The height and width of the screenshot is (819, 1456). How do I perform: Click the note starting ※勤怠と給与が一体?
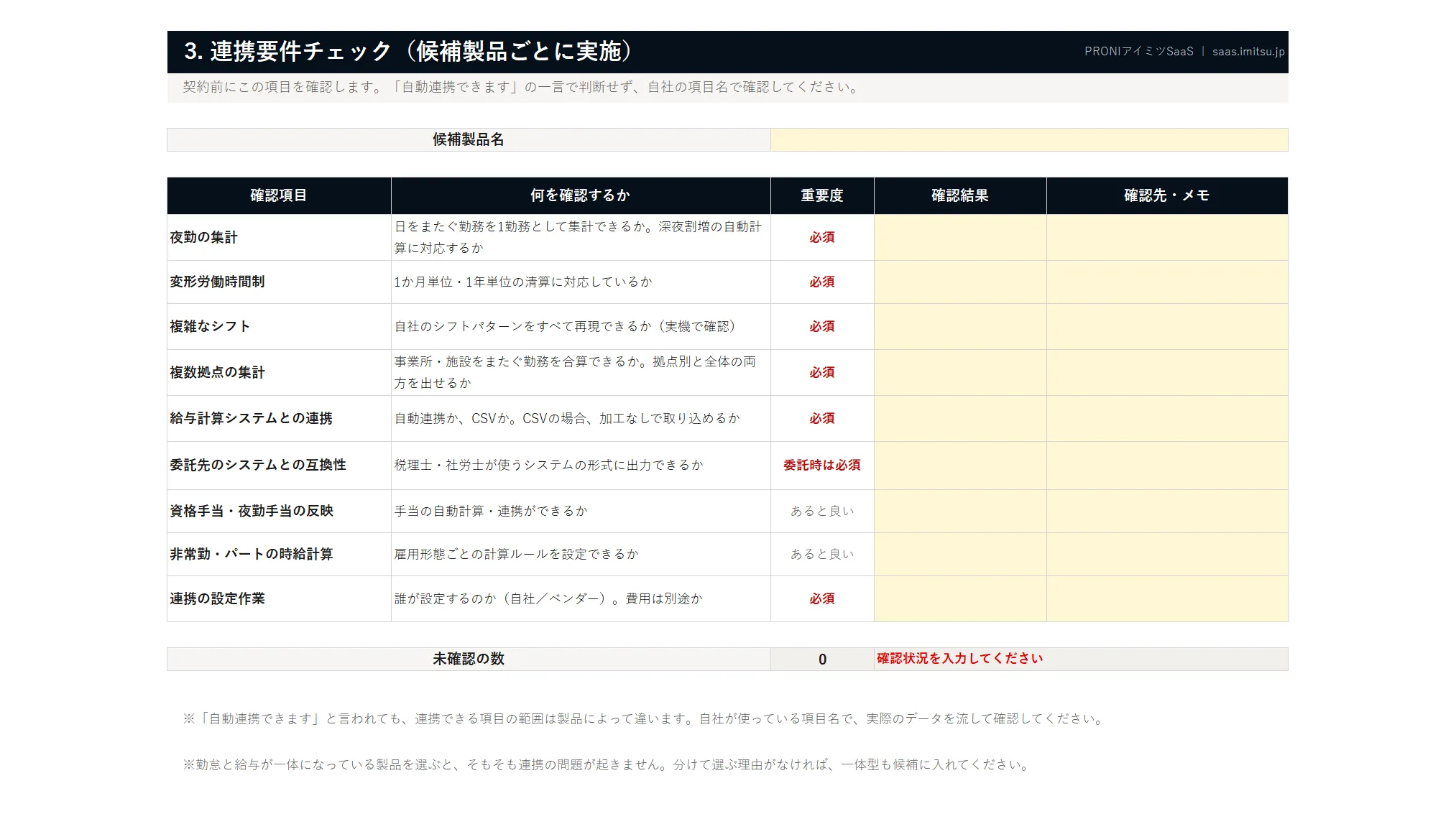607,764
